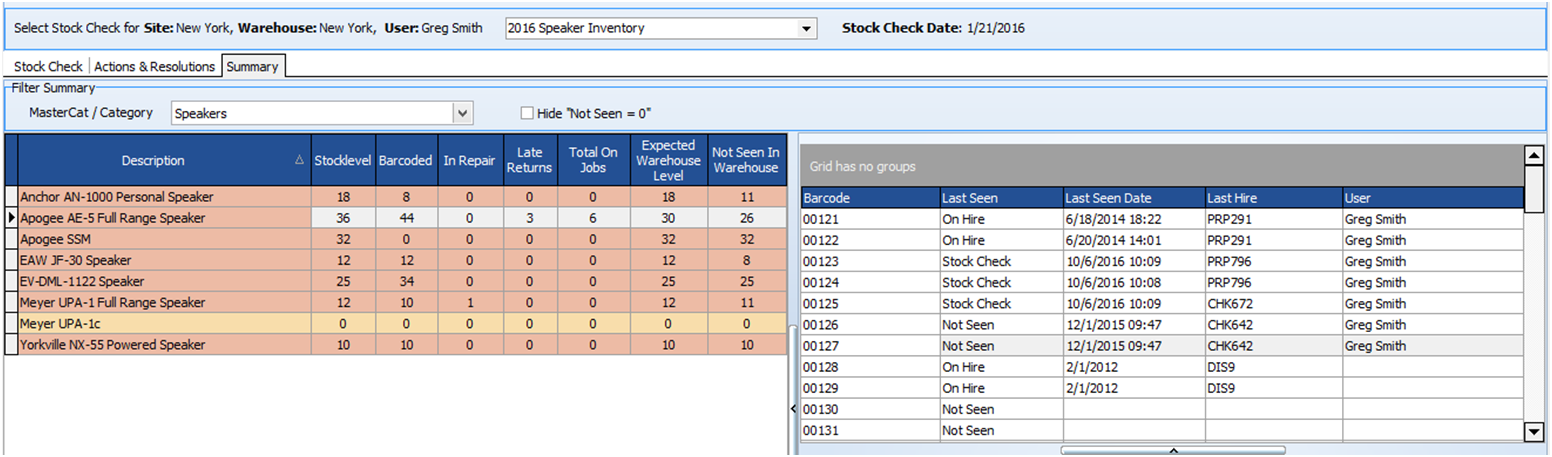Screen dimensions: 1552x457
Task: Sort by Not Seen In Warehouse header
Action: [x=745, y=160]
